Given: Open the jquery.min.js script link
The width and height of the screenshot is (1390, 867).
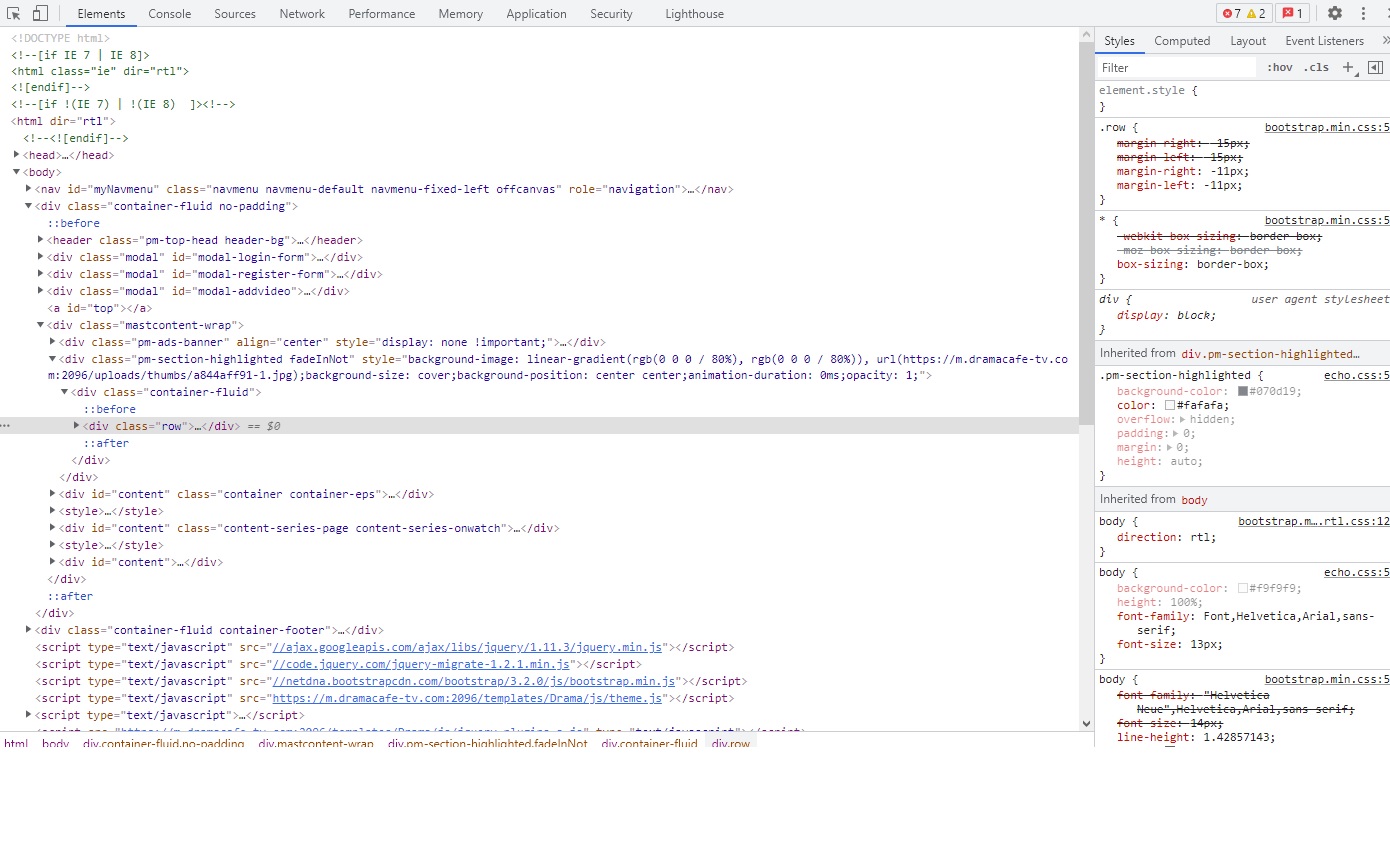Looking at the screenshot, I should pos(468,647).
